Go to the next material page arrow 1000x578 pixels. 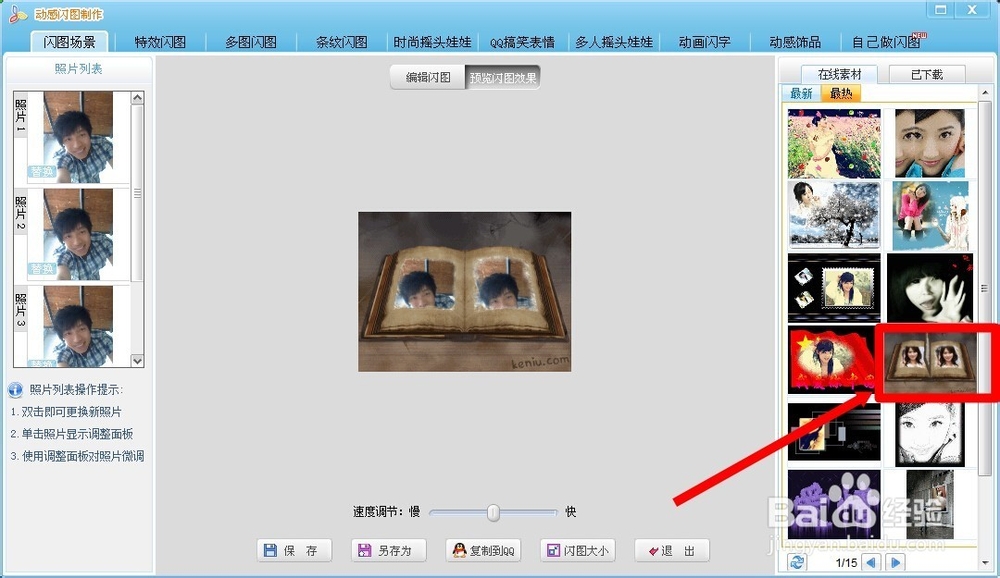[895, 562]
